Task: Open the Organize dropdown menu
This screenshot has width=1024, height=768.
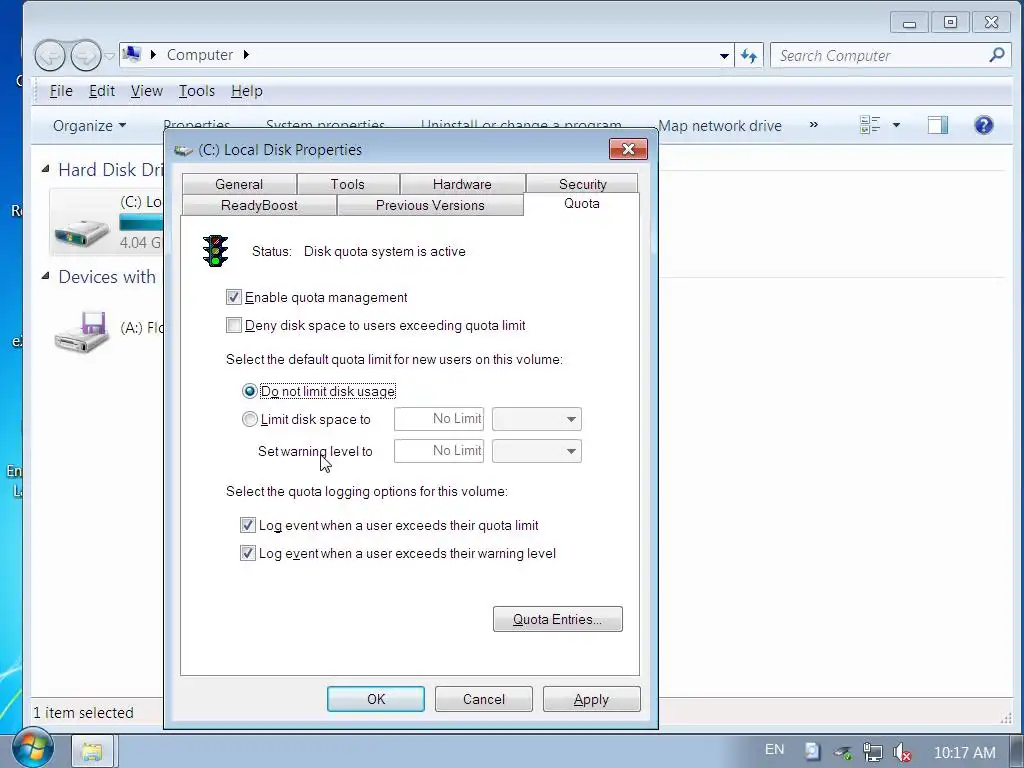Action: coord(89,125)
